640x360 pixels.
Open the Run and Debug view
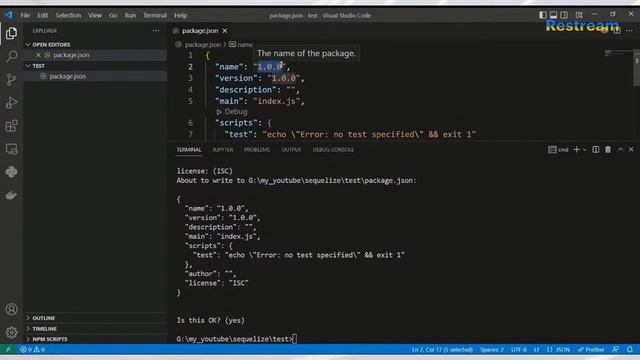tap(11, 102)
